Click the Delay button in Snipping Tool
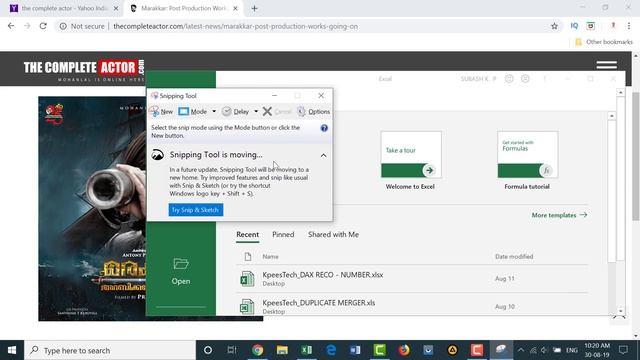Screen dimensions: 640x360 [236, 111]
